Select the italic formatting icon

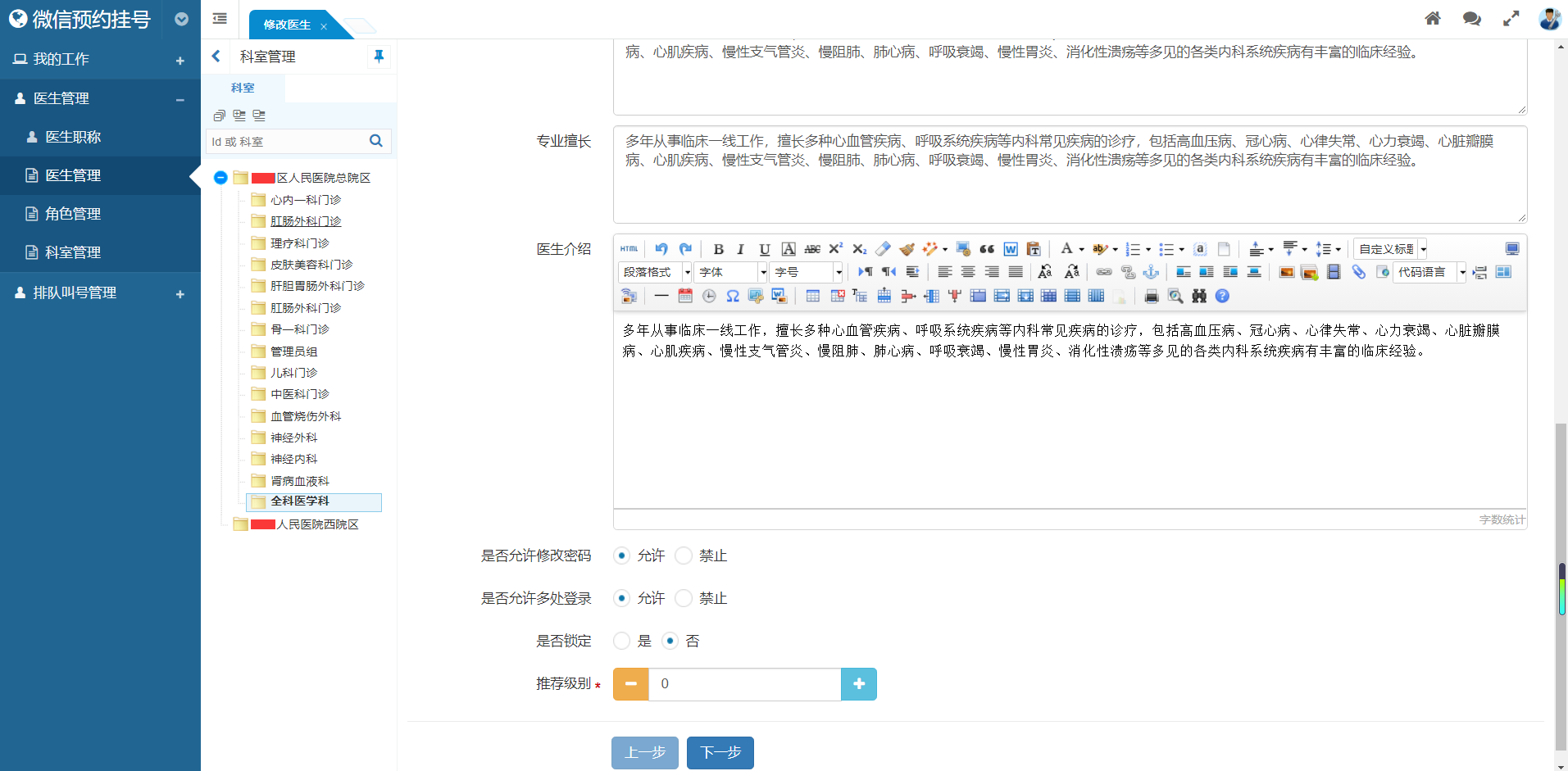pos(740,248)
